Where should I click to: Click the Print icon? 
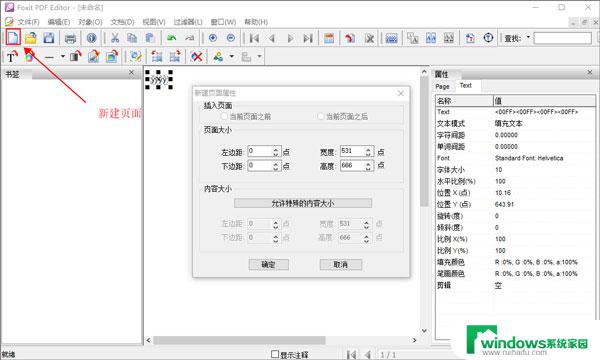(x=70, y=38)
